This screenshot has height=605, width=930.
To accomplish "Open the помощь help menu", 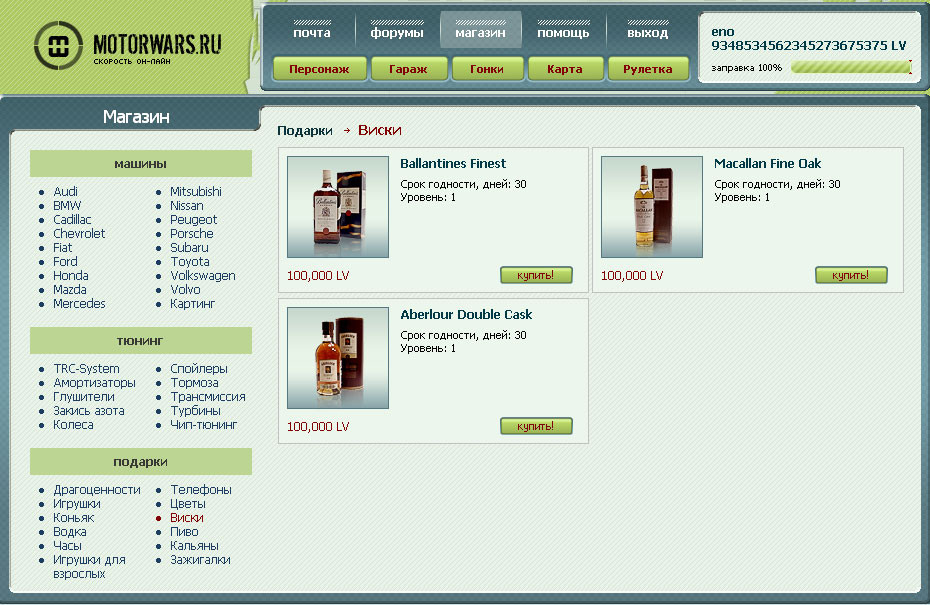I will (563, 33).
